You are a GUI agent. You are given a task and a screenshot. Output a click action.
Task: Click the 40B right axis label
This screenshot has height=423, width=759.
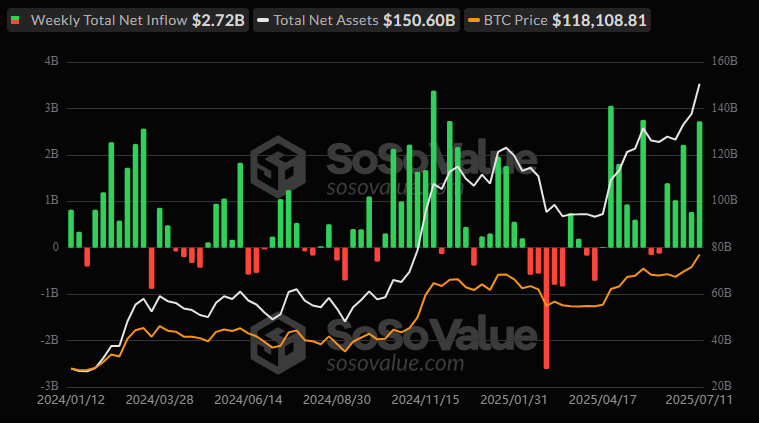click(x=721, y=340)
